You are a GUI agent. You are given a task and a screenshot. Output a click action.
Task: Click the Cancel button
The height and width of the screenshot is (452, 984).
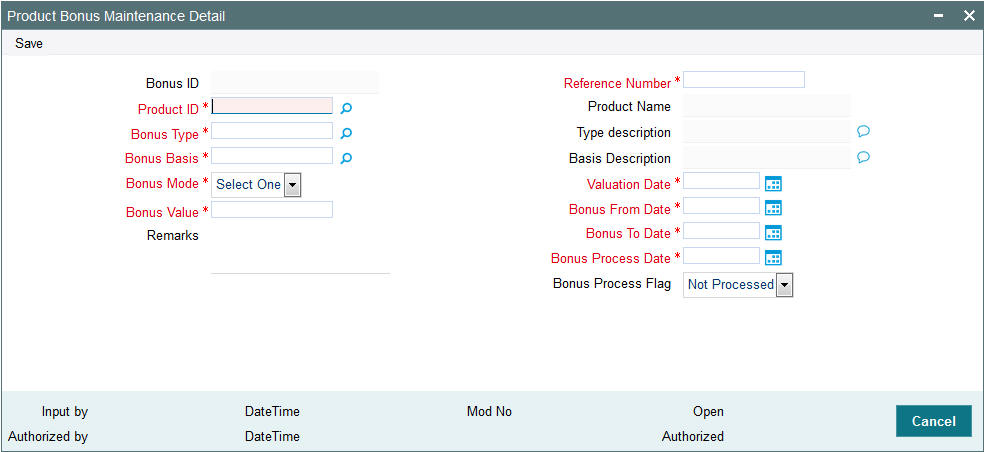click(x=934, y=421)
